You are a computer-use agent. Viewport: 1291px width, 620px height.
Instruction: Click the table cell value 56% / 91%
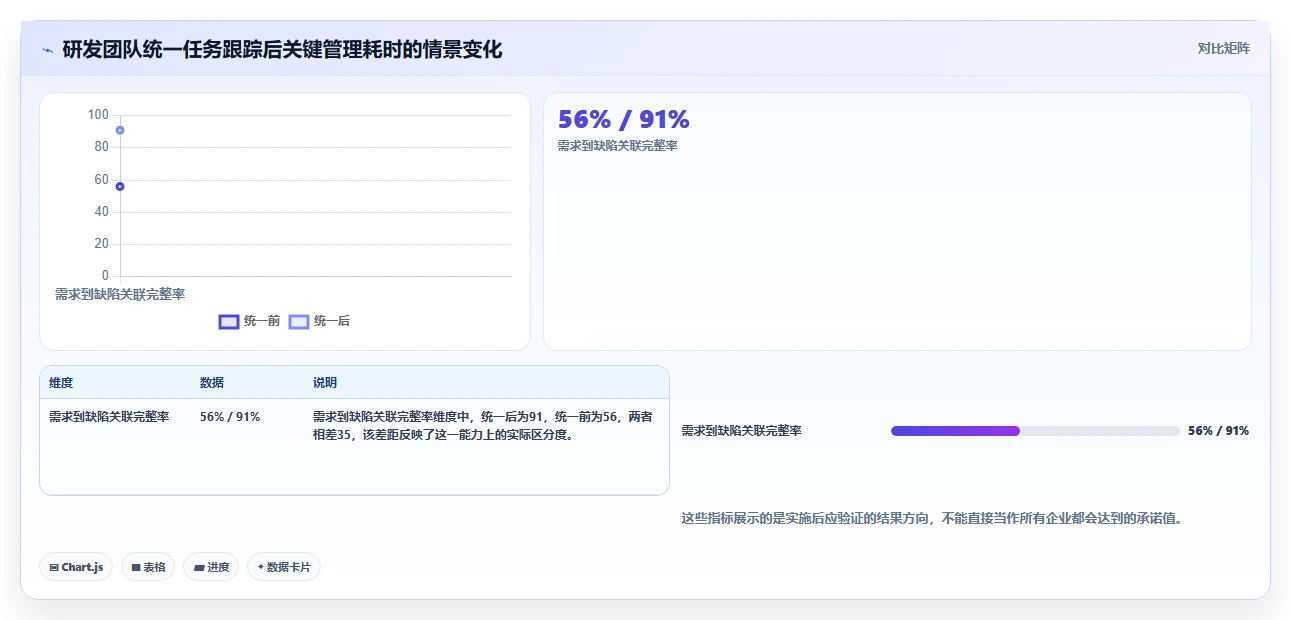(230, 417)
